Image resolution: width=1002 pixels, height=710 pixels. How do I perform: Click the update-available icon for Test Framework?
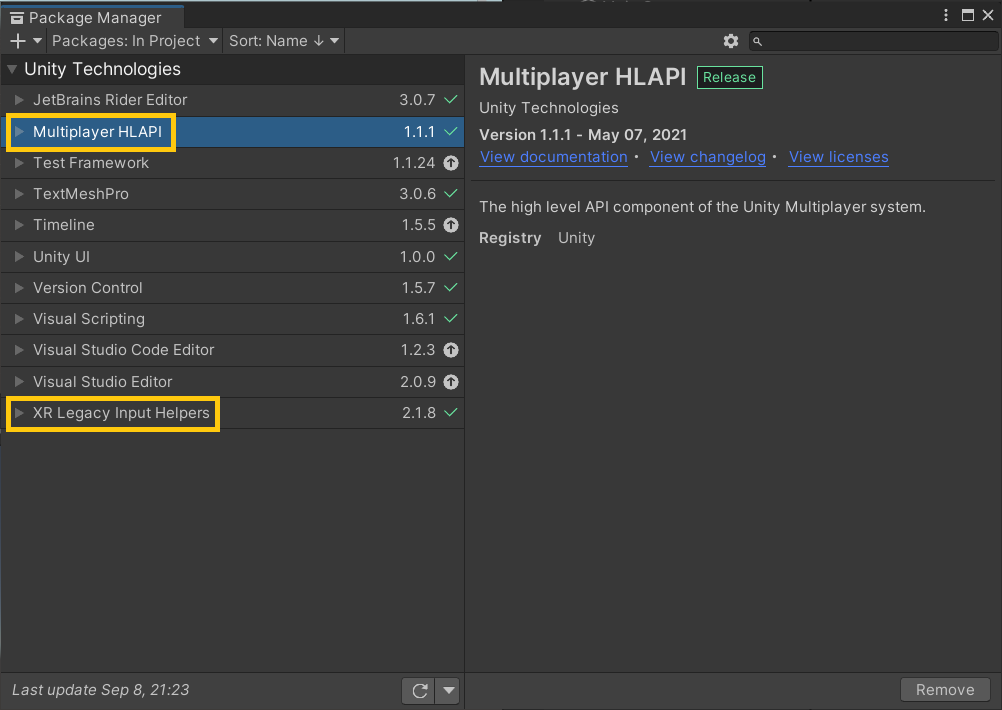tap(451, 163)
